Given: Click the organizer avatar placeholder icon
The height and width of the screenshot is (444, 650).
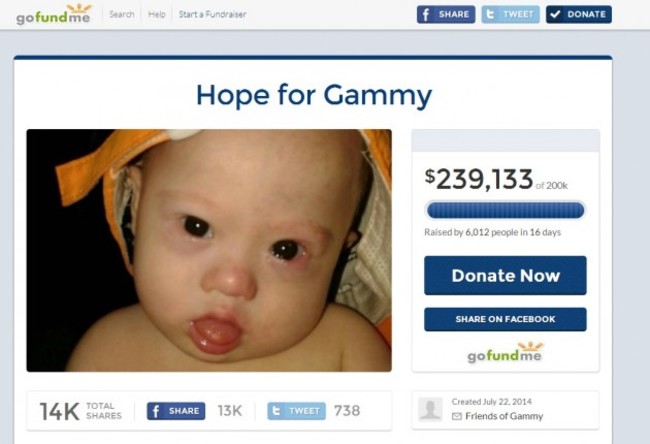Looking at the screenshot, I should pyautogui.click(x=430, y=410).
